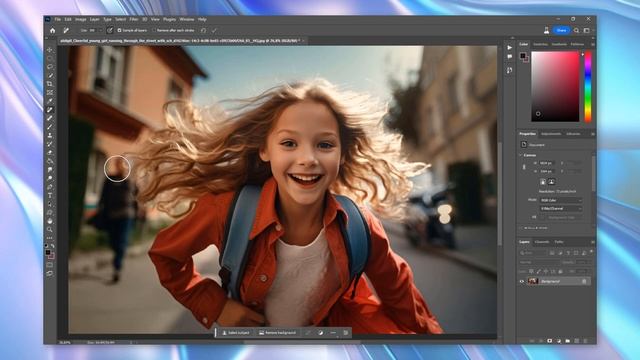Click the delete layer trash icon

click(x=586, y=341)
